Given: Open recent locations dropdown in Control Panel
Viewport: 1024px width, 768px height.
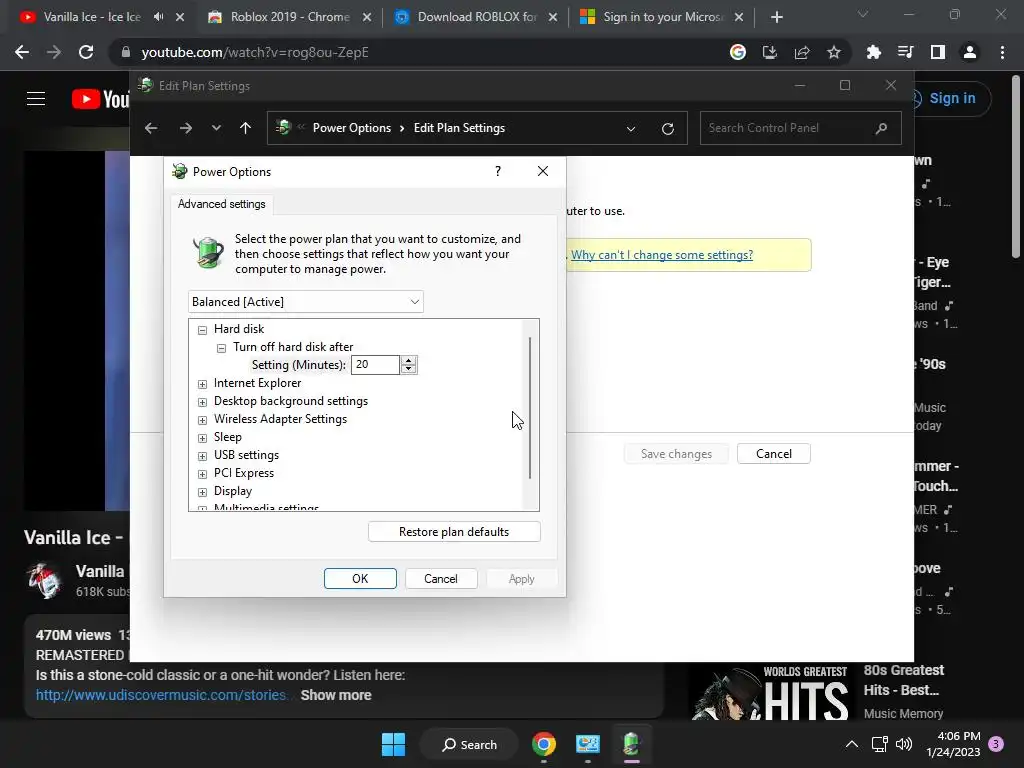Looking at the screenshot, I should click(x=216, y=128).
